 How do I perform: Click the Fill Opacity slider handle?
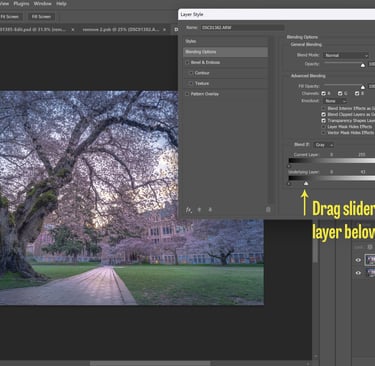coord(363,87)
